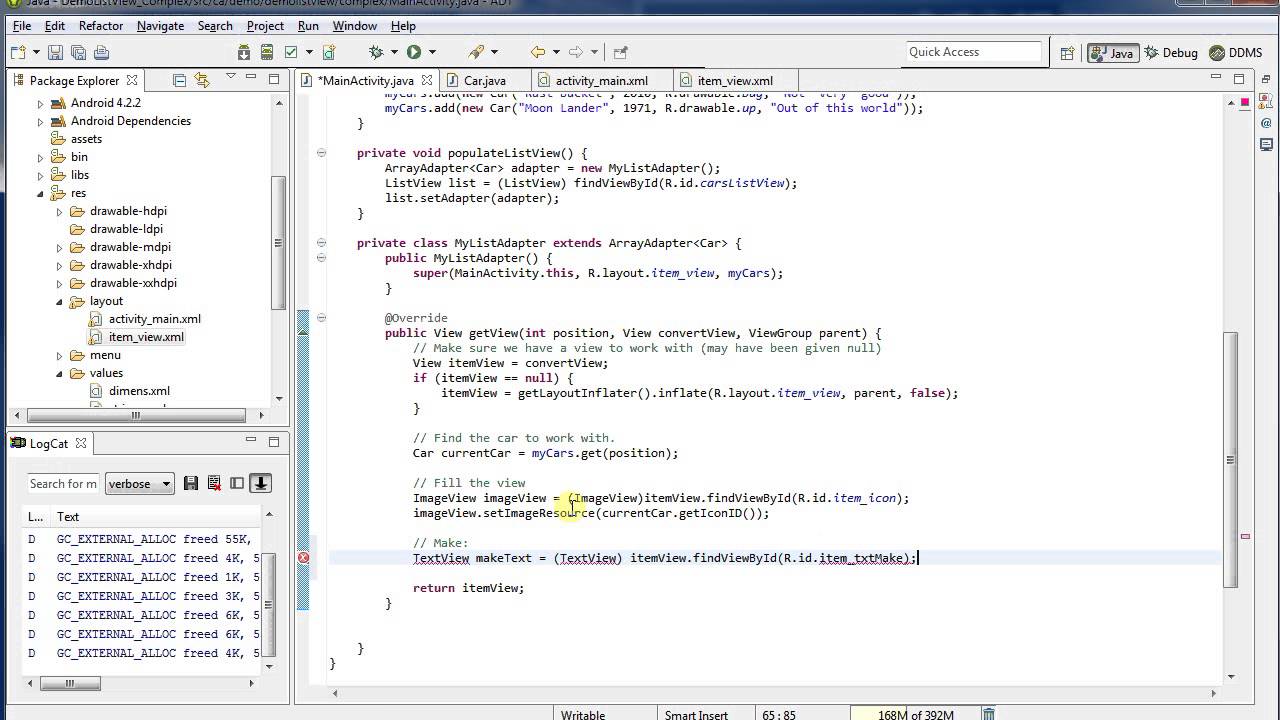Click the garbage collector trash icon

988,714
